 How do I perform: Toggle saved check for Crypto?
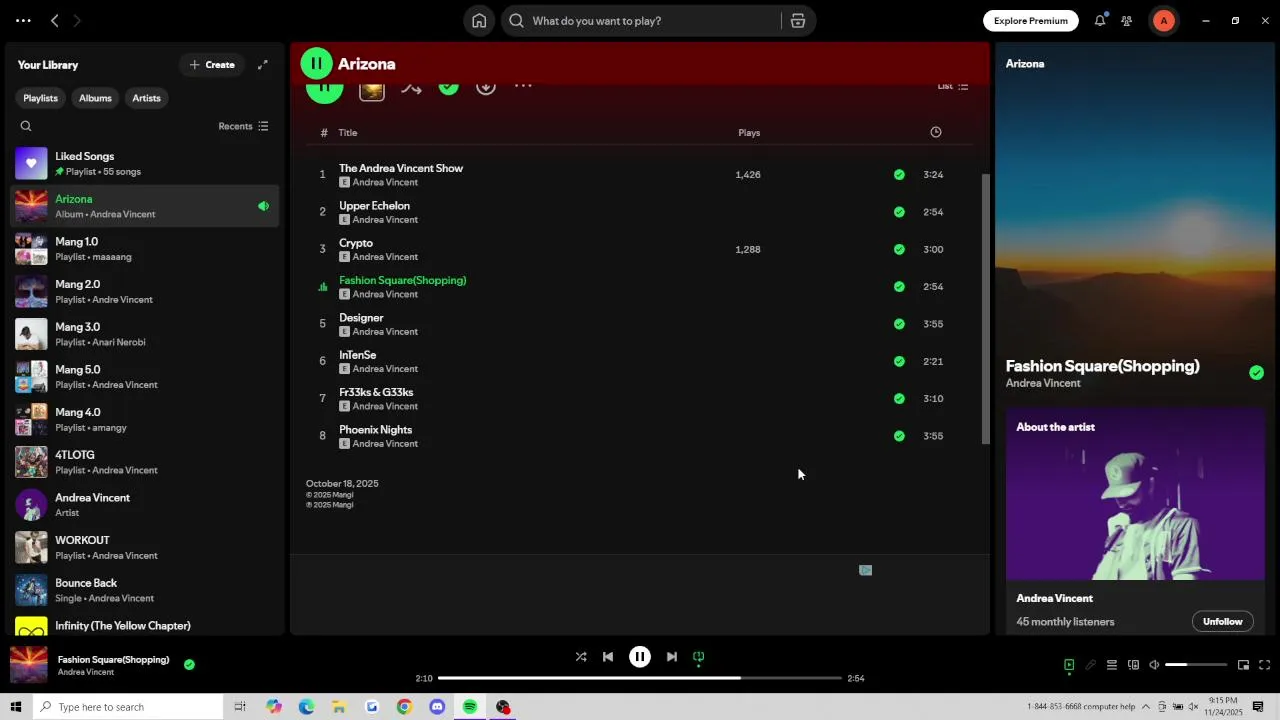pyautogui.click(x=899, y=249)
